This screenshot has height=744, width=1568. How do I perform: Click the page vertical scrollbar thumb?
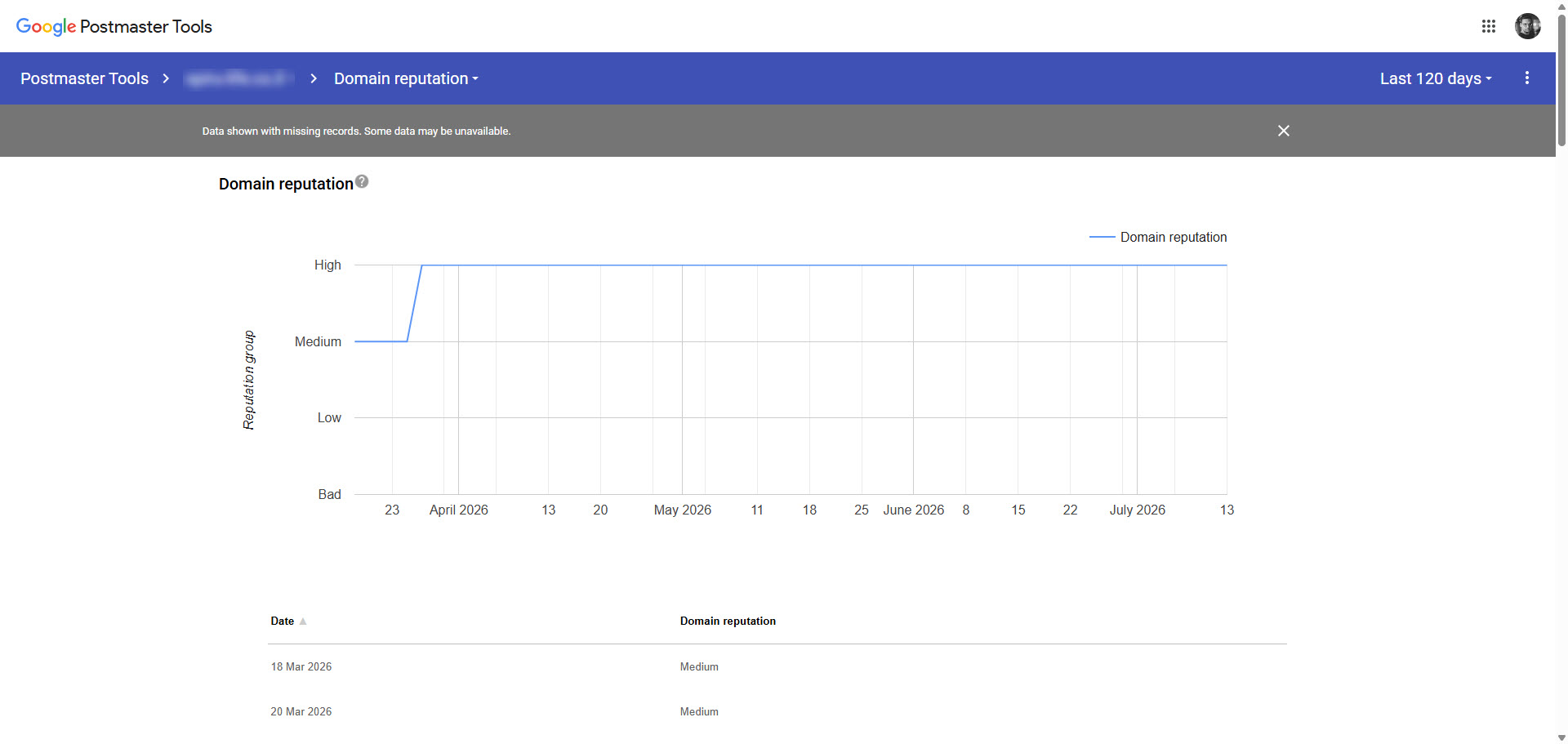pyautogui.click(x=1561, y=80)
